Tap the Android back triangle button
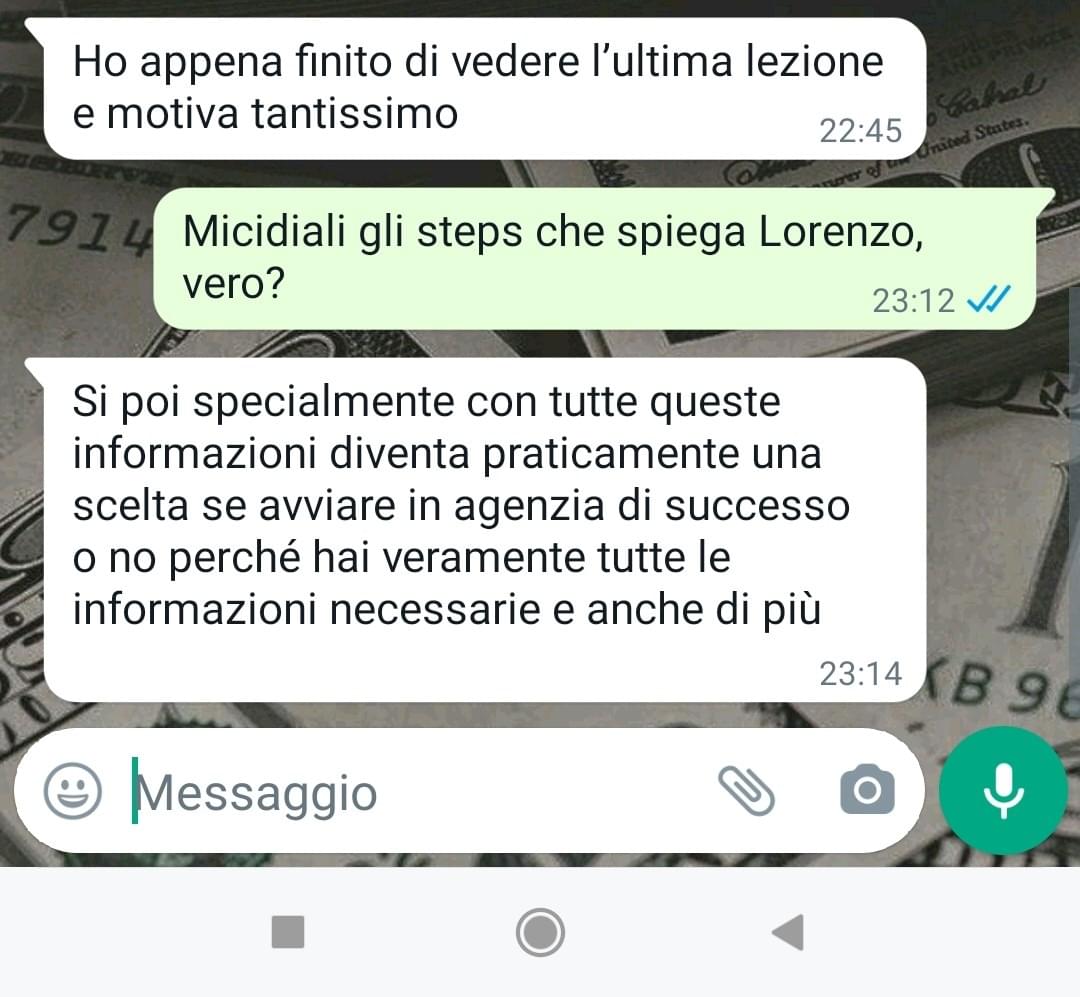1080x997 pixels. (x=789, y=932)
